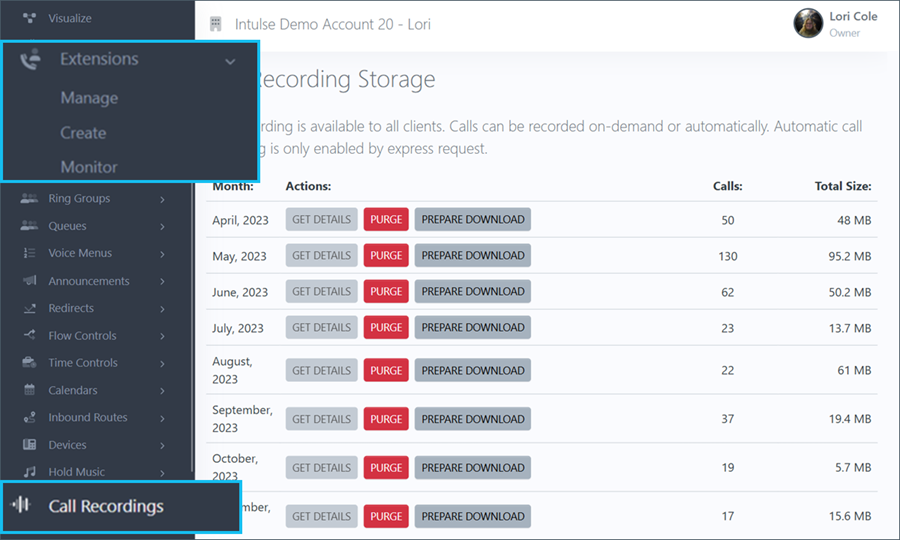Open Manage under Extensions
Viewport: 900px width, 540px height.
(89, 98)
